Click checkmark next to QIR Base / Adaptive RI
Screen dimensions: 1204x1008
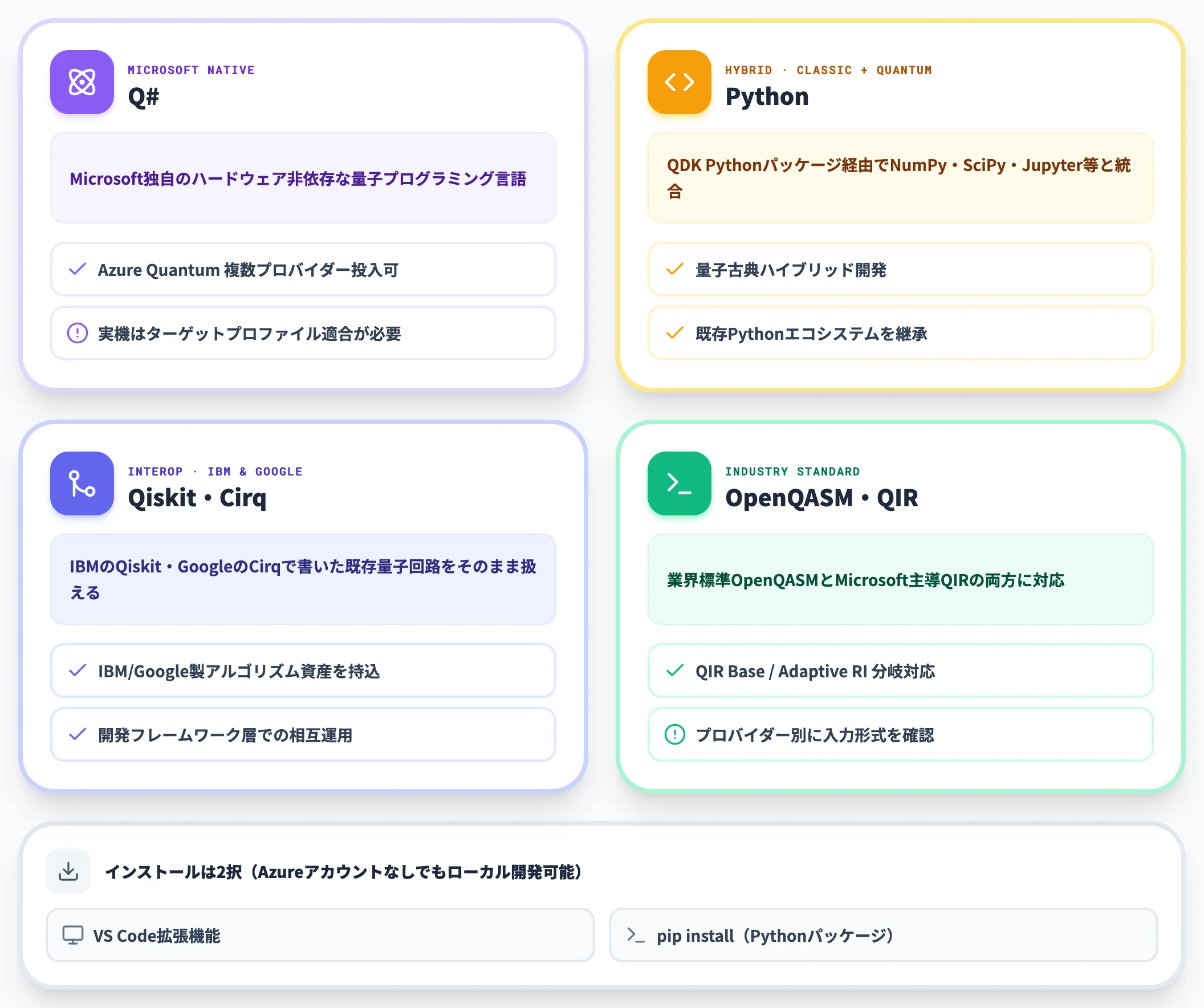675,670
